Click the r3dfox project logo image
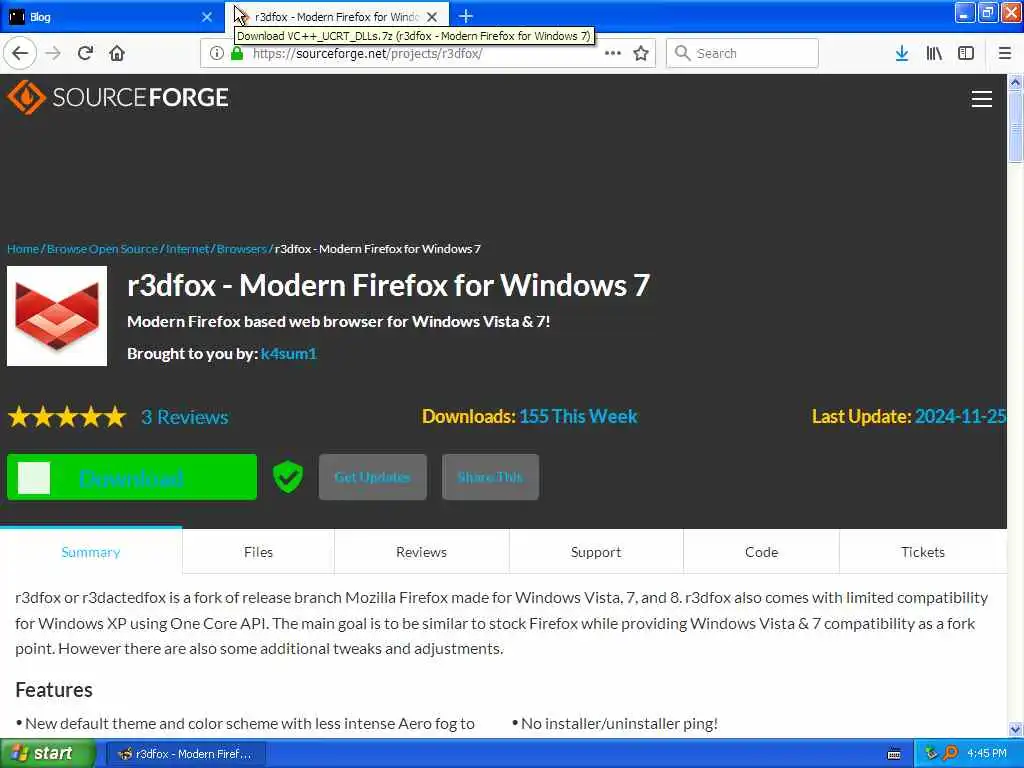The image size is (1024, 768). coord(57,315)
